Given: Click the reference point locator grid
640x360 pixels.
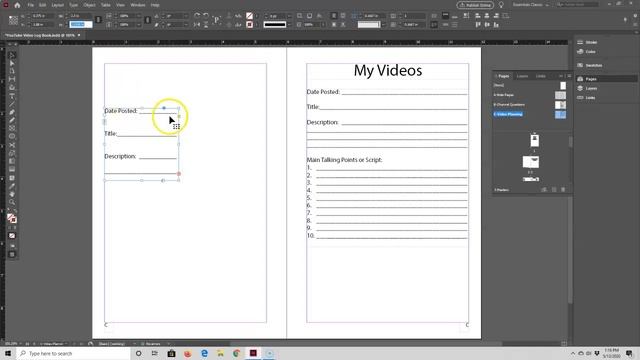Looking at the screenshot, I should (13, 20).
